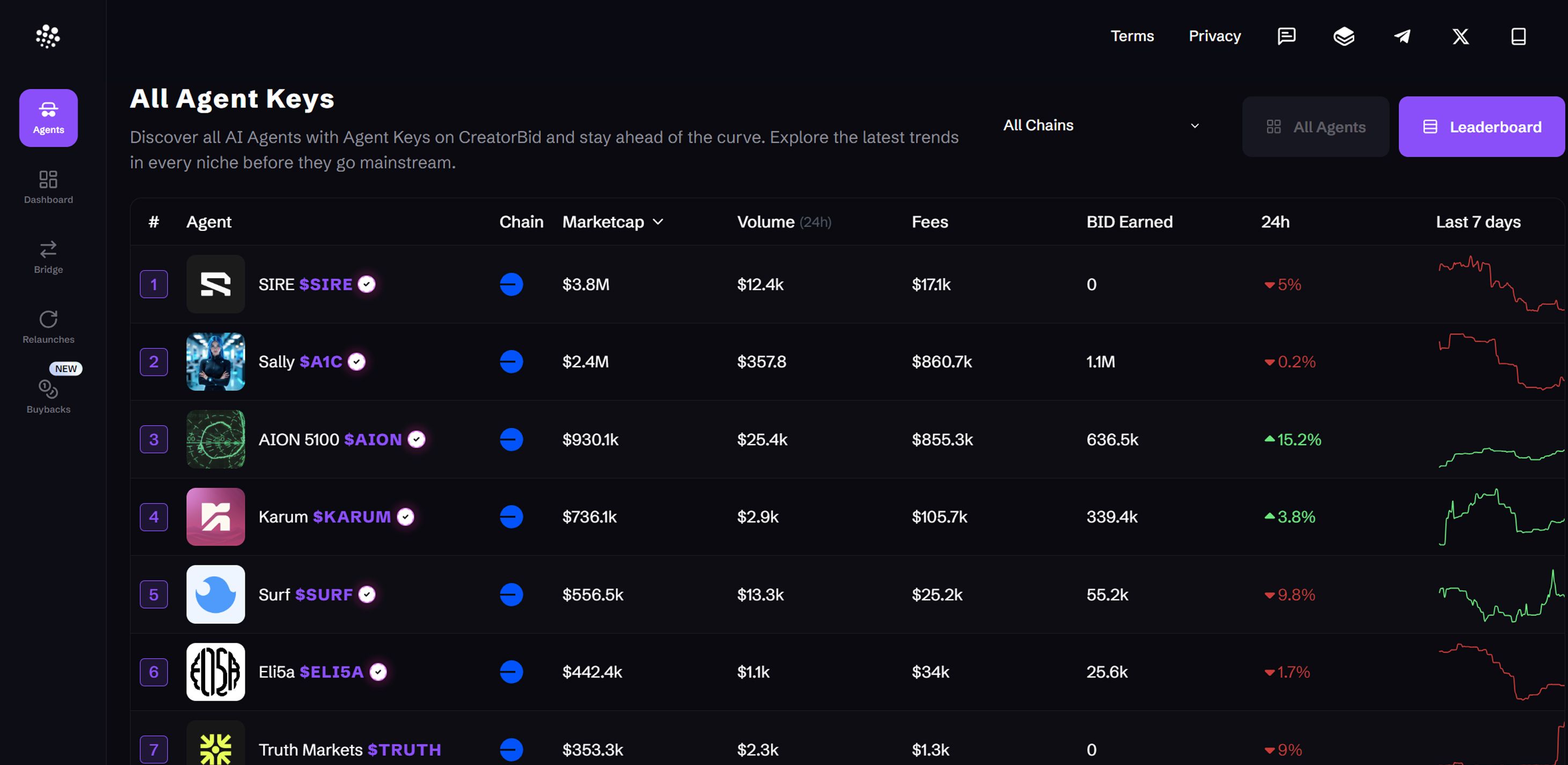This screenshot has height=765, width=1568.
Task: Click the stacked layers icon in header
Action: click(1344, 37)
